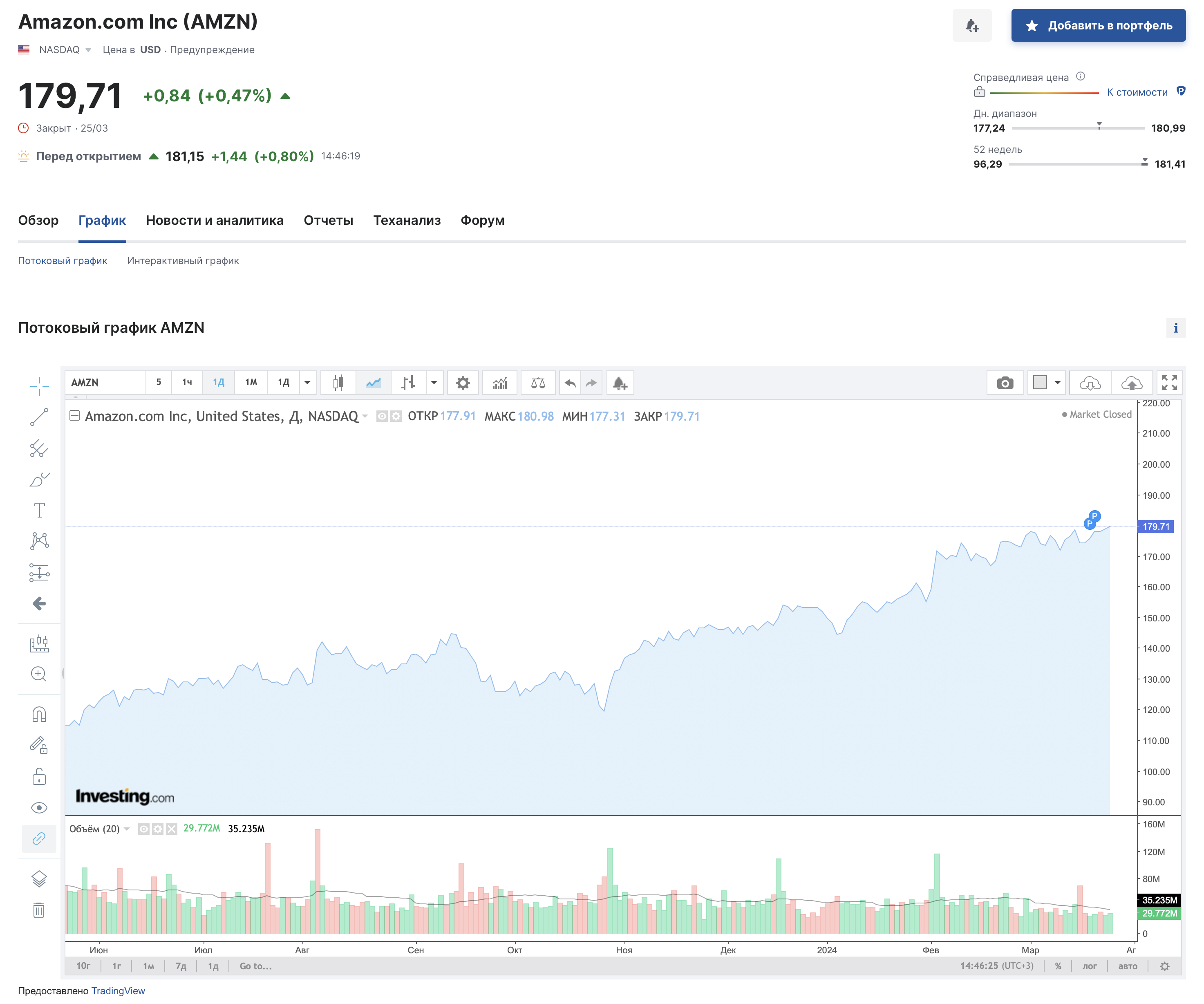Open more chart styles dropdown

434,383
